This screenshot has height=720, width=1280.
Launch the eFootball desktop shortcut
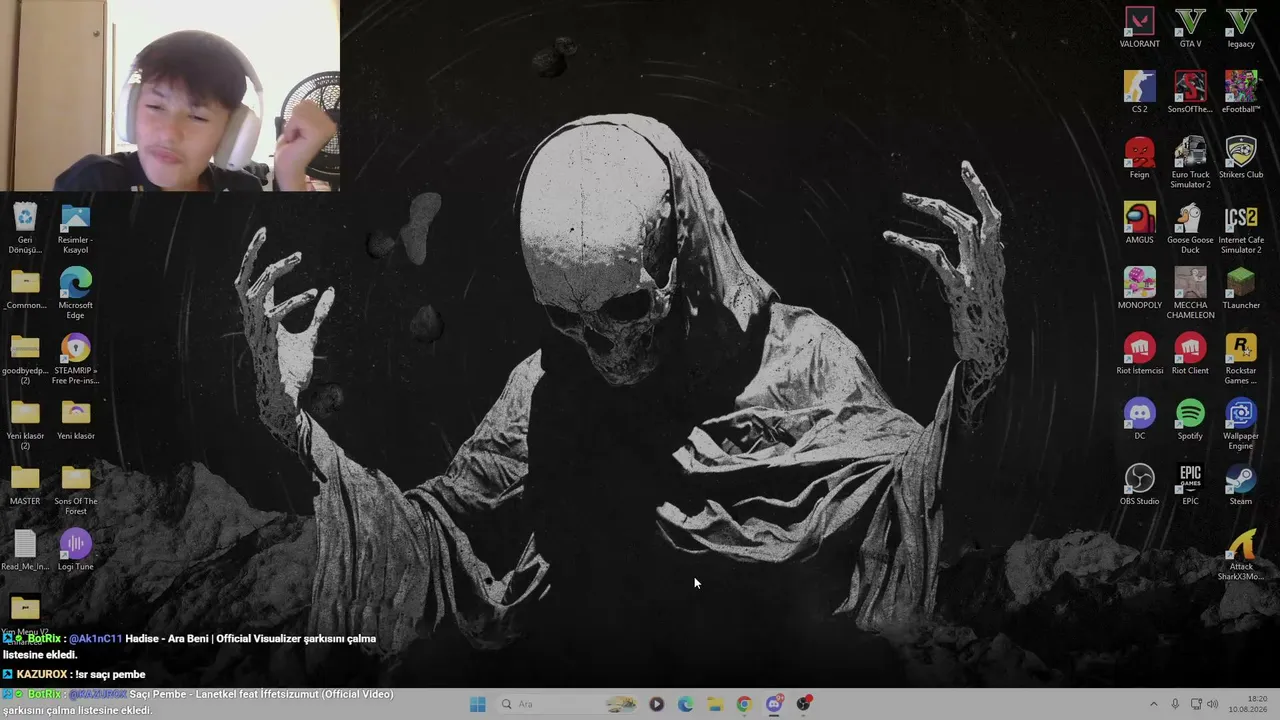point(1241,93)
